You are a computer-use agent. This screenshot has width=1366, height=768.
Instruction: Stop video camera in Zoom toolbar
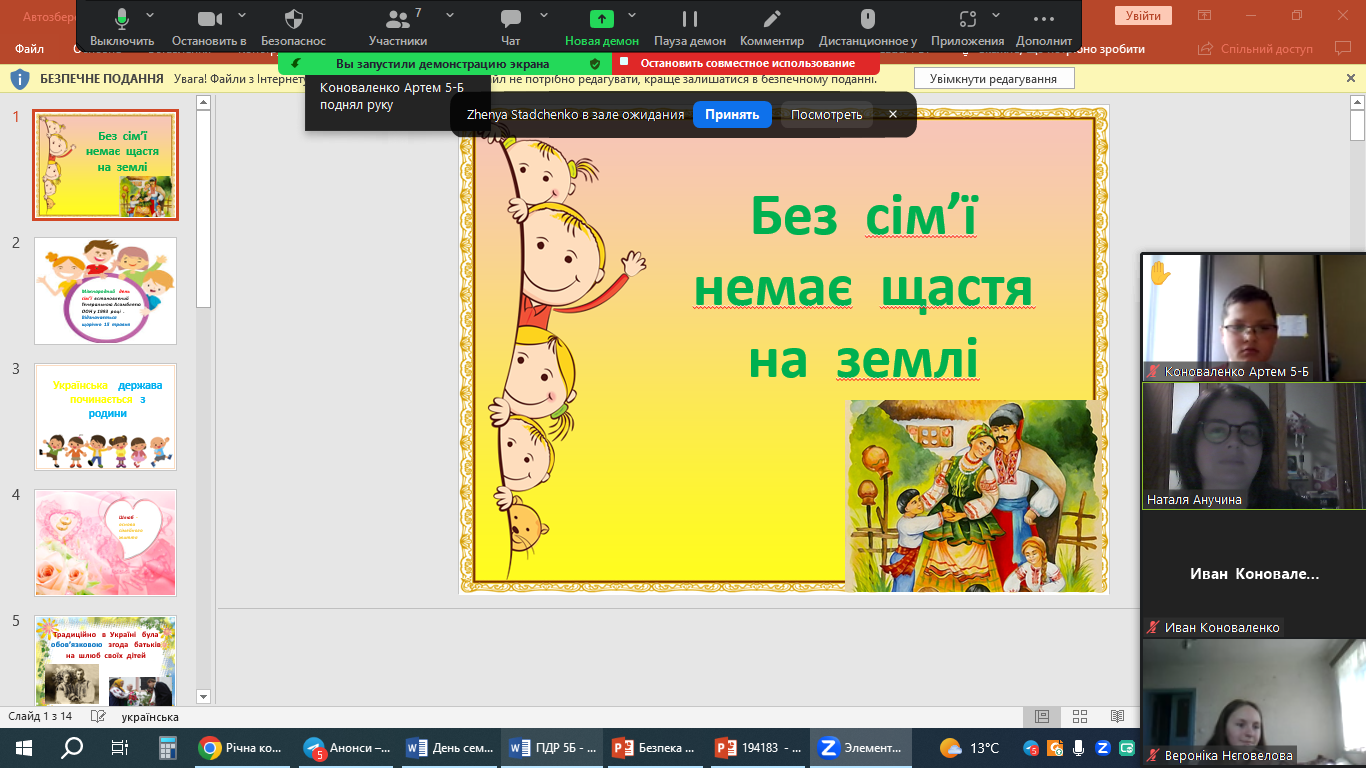point(209,27)
